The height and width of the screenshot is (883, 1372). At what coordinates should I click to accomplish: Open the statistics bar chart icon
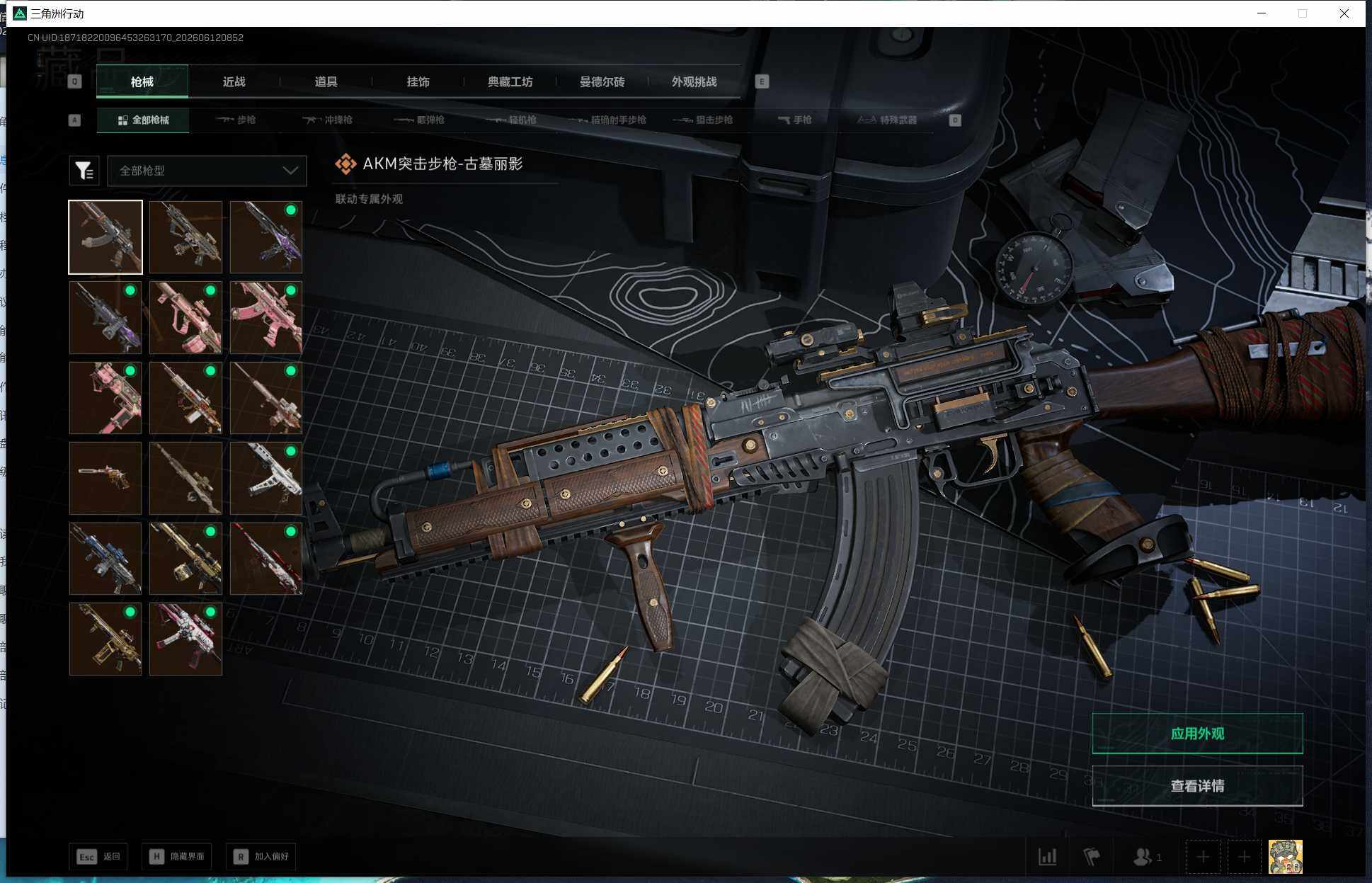(x=1048, y=857)
